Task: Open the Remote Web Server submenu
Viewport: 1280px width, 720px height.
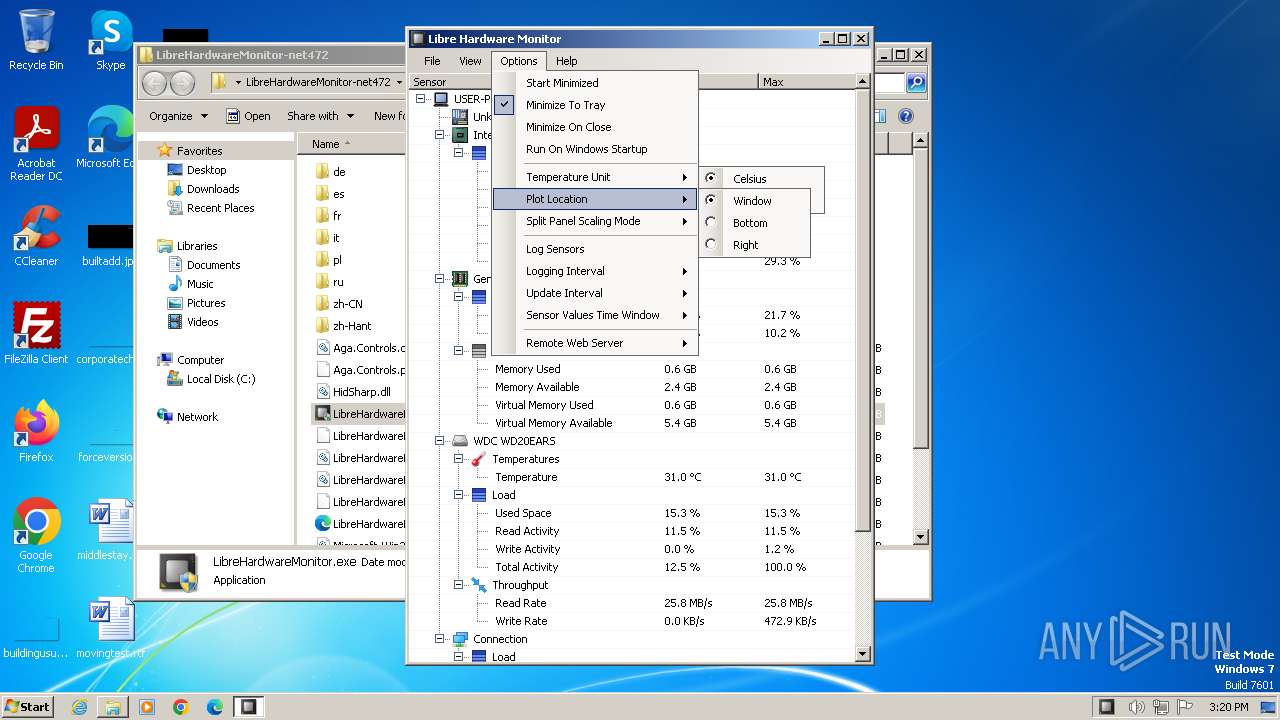Action: pyautogui.click(x=594, y=343)
